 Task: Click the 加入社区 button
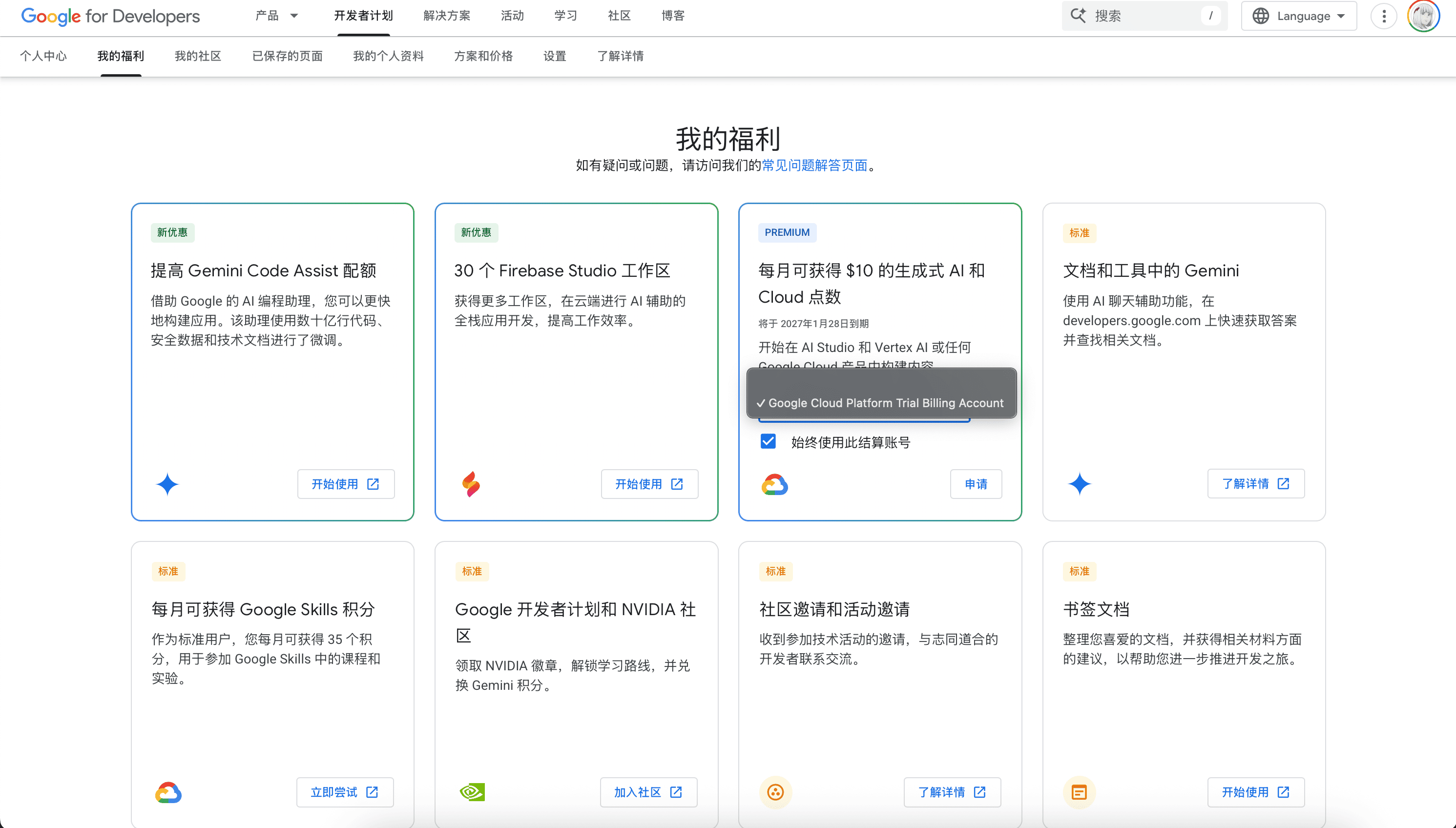pyautogui.click(x=648, y=792)
